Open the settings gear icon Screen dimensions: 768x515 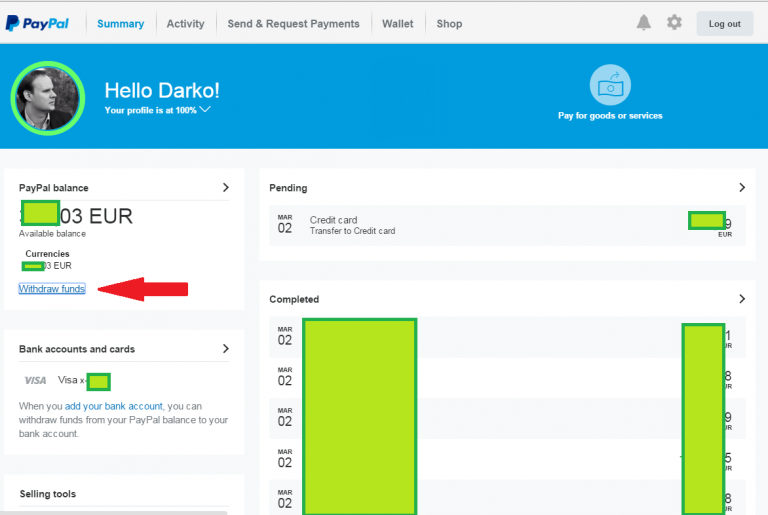point(674,23)
